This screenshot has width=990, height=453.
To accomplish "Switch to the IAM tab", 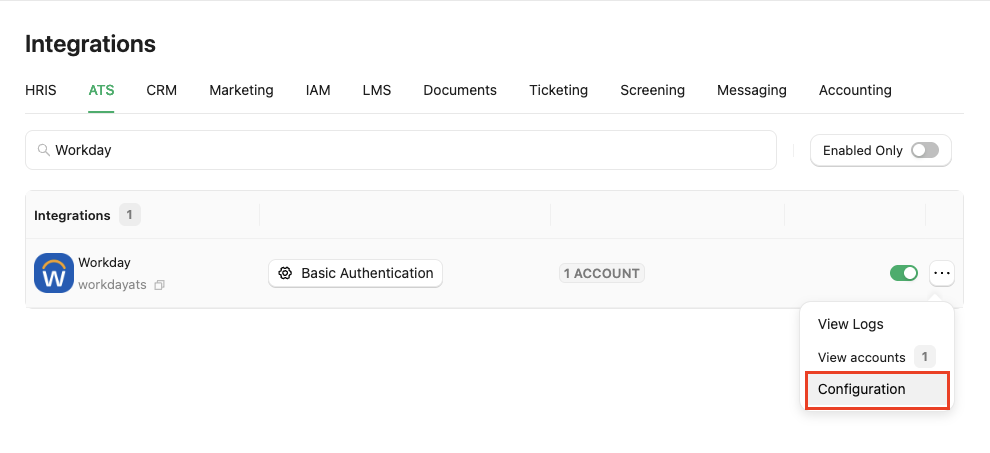I will (x=318, y=90).
